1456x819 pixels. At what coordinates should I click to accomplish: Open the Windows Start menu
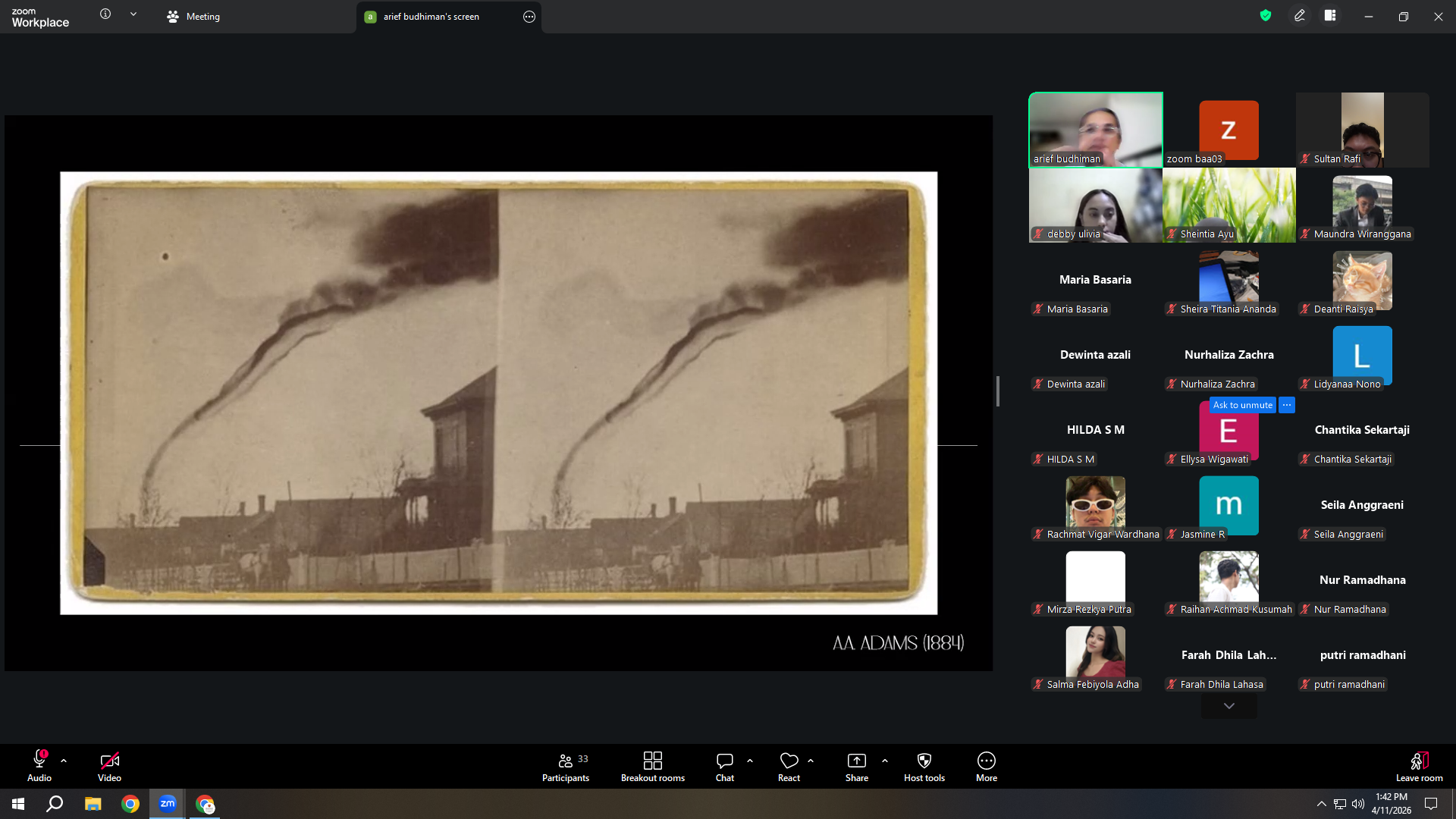click(x=18, y=804)
